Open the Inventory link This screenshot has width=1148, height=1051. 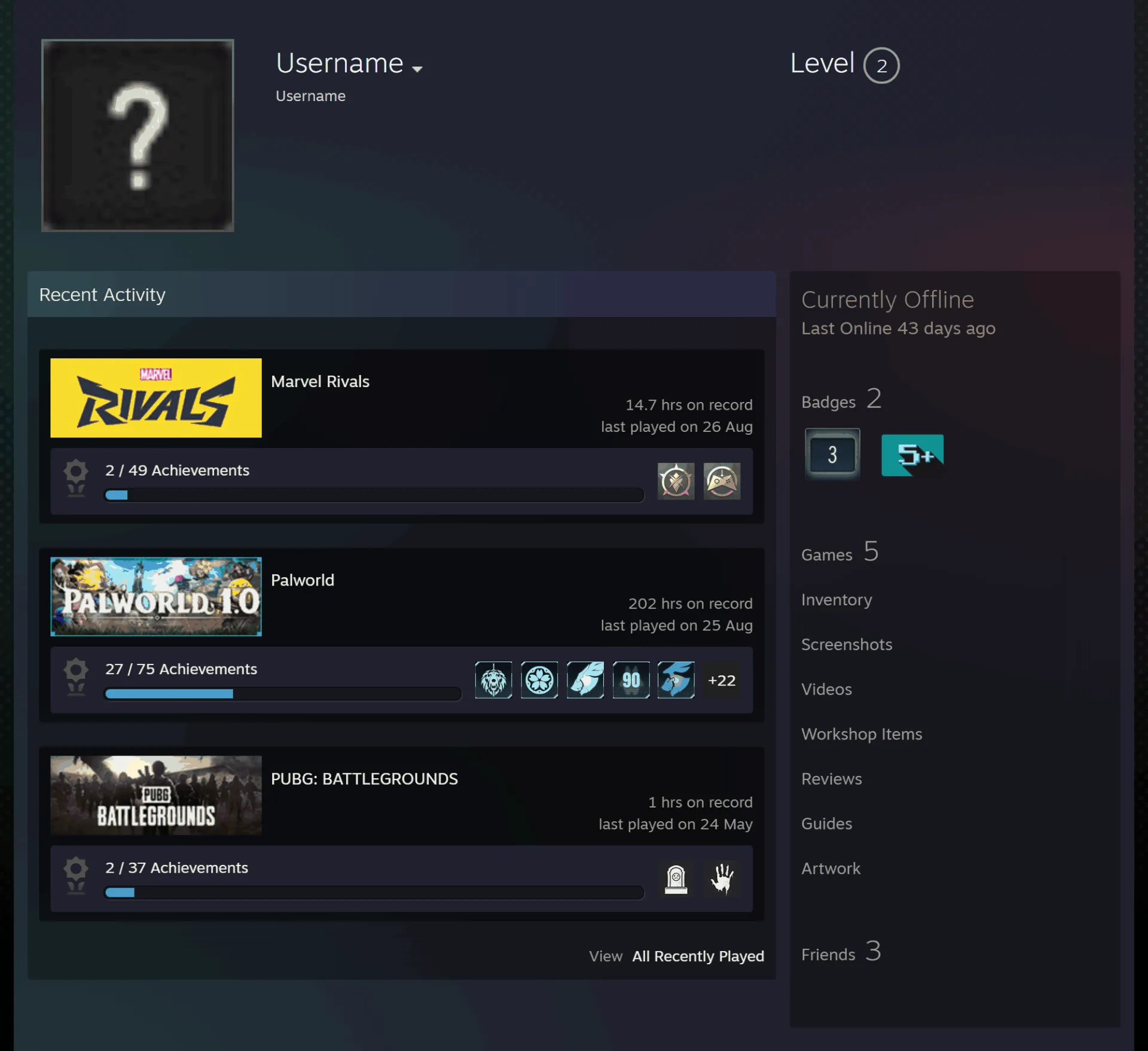[x=836, y=600]
